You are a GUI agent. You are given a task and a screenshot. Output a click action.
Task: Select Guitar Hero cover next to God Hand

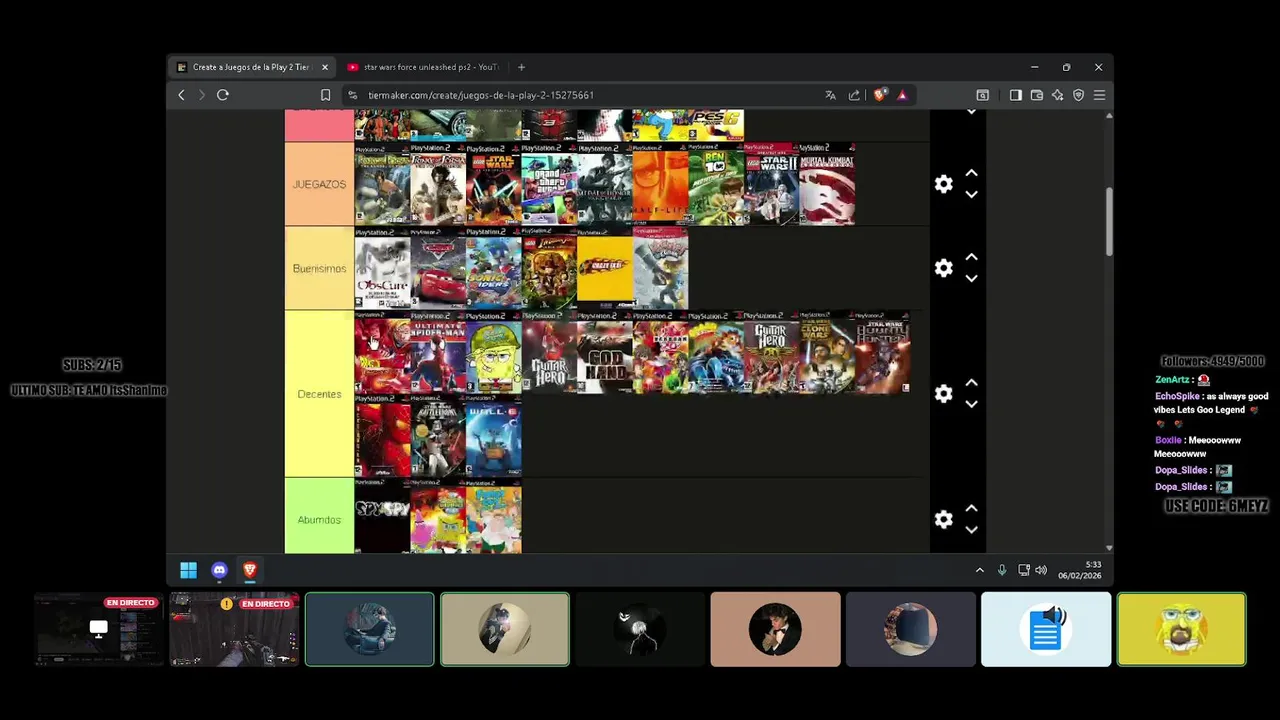coord(549,352)
